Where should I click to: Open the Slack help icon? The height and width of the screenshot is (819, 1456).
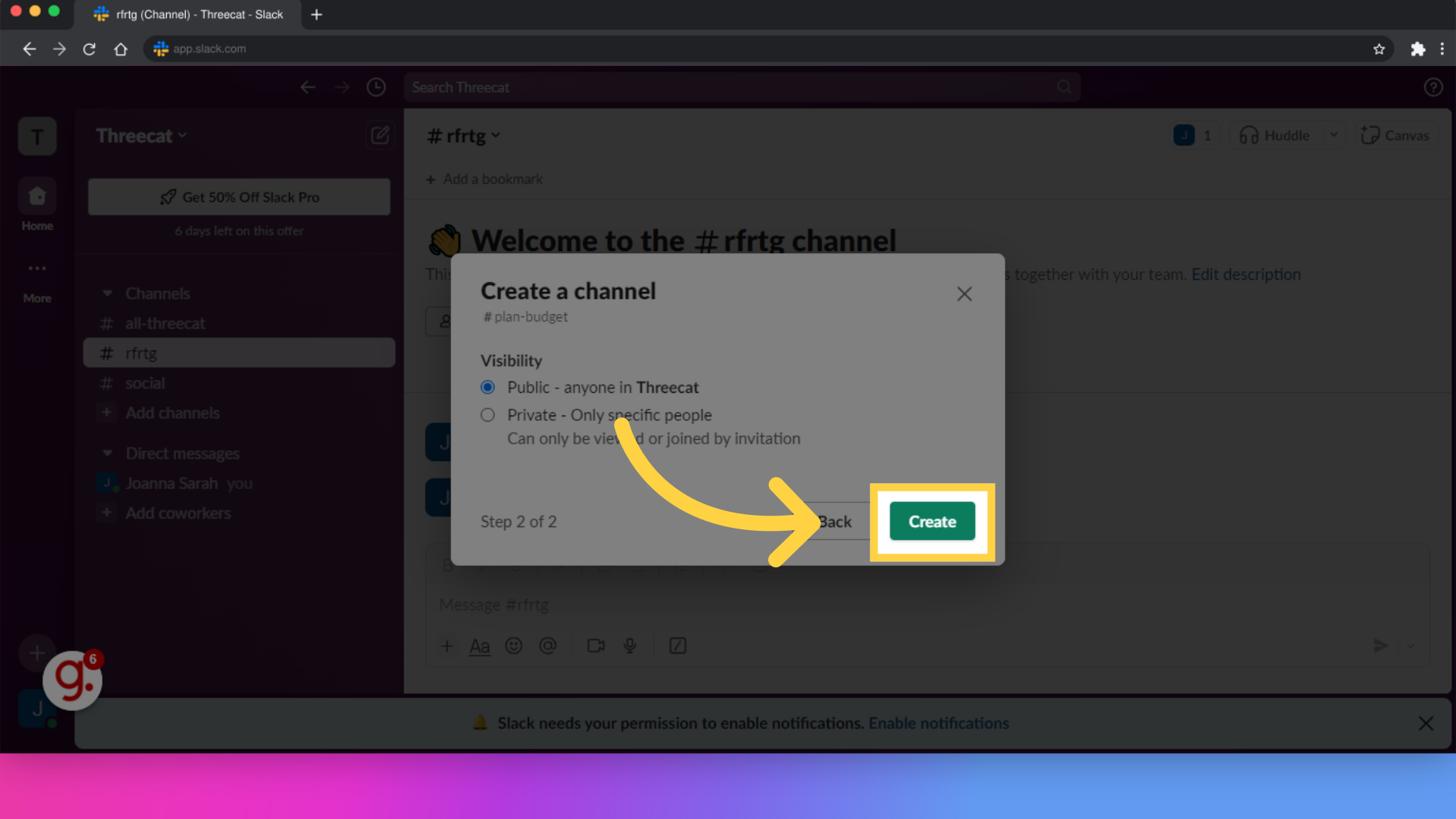1432,88
